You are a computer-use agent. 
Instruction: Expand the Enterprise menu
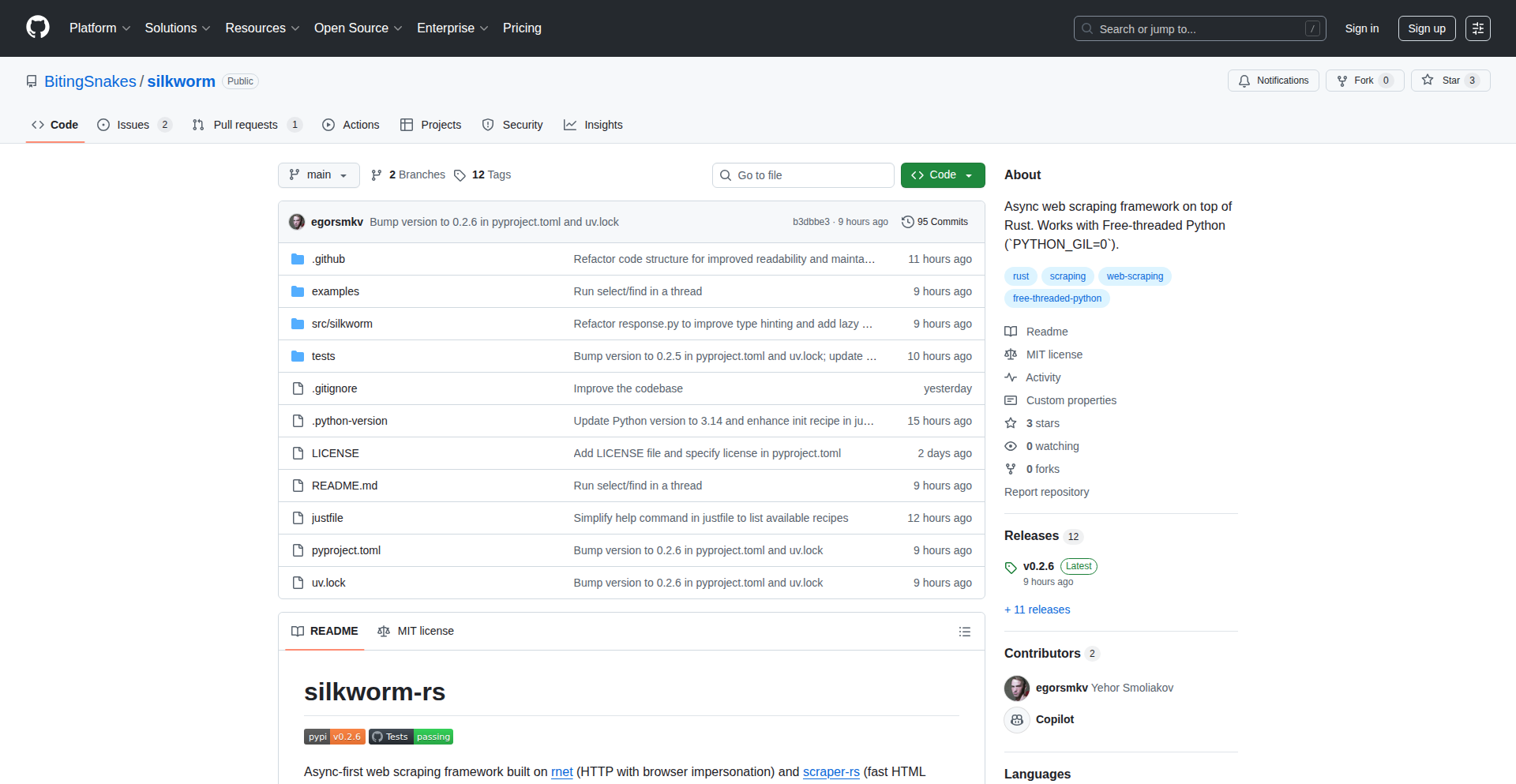[x=452, y=28]
